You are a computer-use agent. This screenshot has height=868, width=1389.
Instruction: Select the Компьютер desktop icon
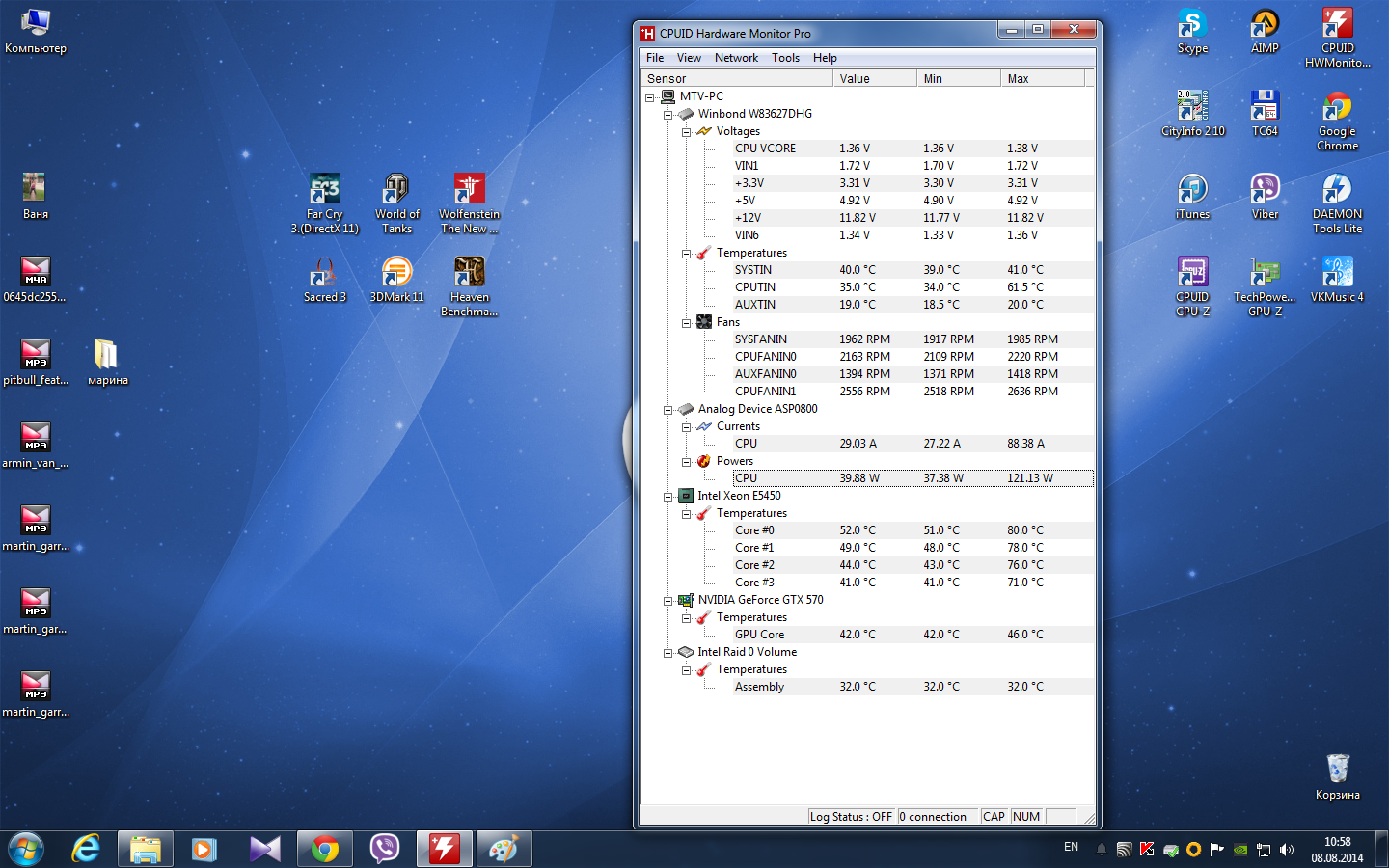click(36, 31)
